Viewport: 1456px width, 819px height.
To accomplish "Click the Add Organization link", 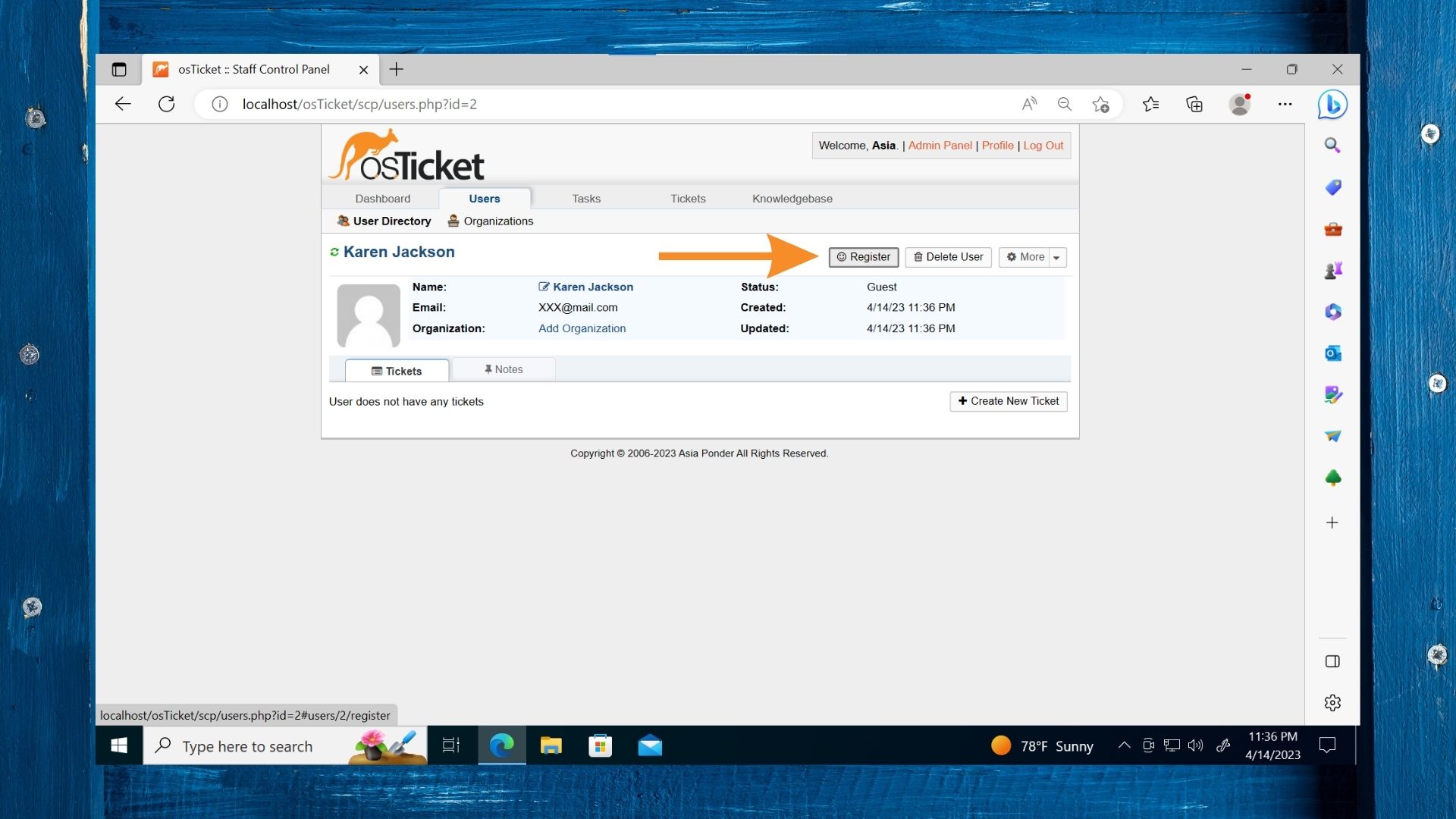I will (x=582, y=328).
